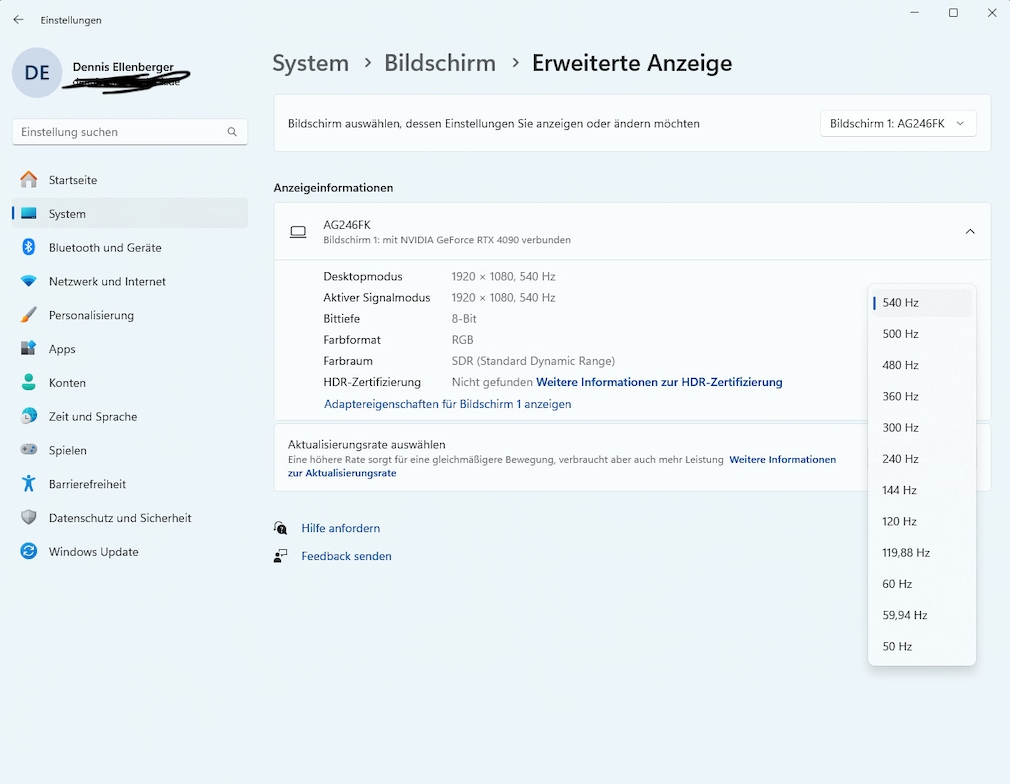Select 59,94 Hz refresh rate option
The height and width of the screenshot is (784, 1010).
(x=905, y=615)
